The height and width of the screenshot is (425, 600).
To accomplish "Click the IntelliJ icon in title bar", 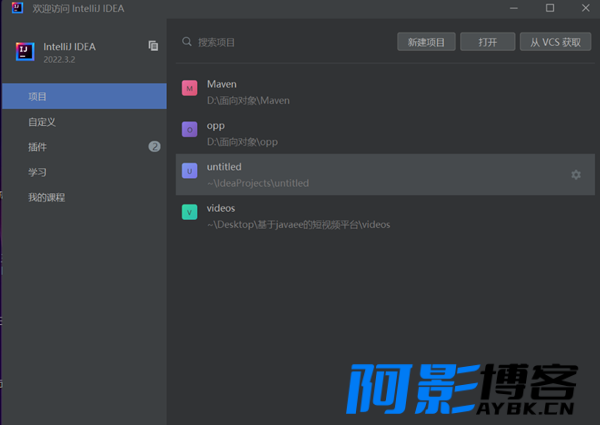I will [x=17, y=8].
